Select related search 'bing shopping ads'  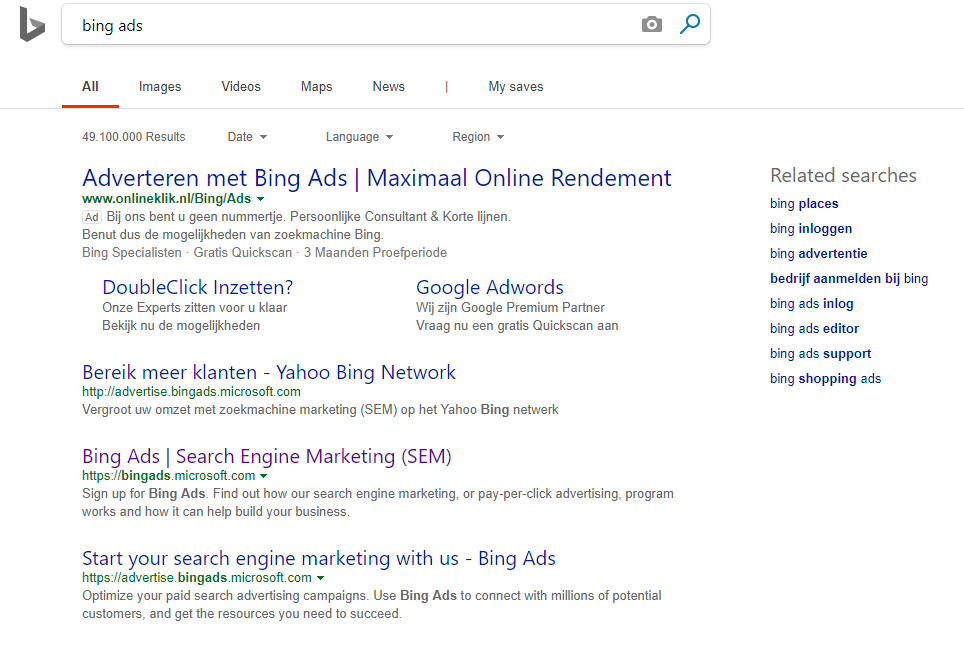point(825,379)
